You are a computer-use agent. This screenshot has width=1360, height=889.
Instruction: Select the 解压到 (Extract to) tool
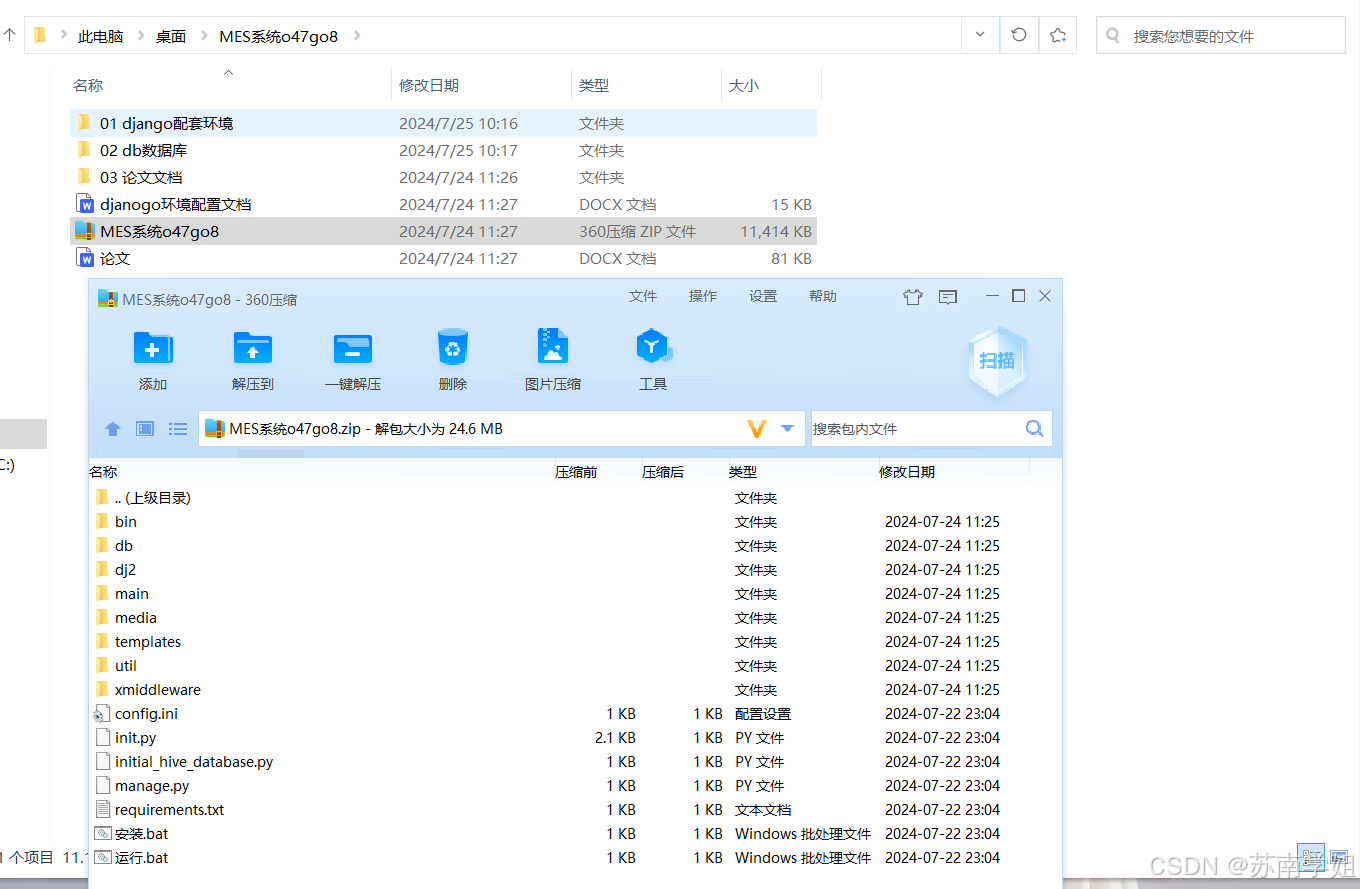[x=252, y=358]
